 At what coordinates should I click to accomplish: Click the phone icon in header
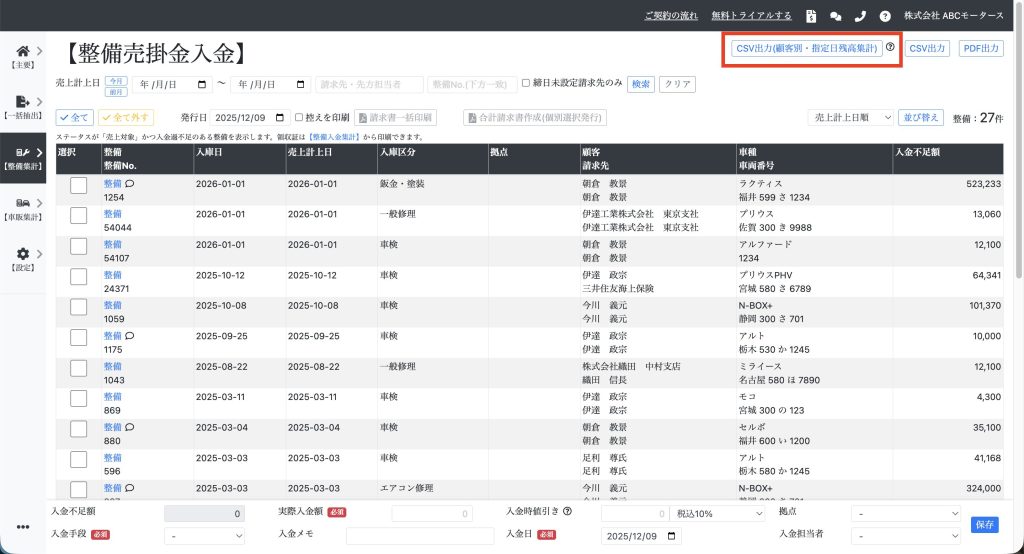pyautogui.click(x=860, y=16)
